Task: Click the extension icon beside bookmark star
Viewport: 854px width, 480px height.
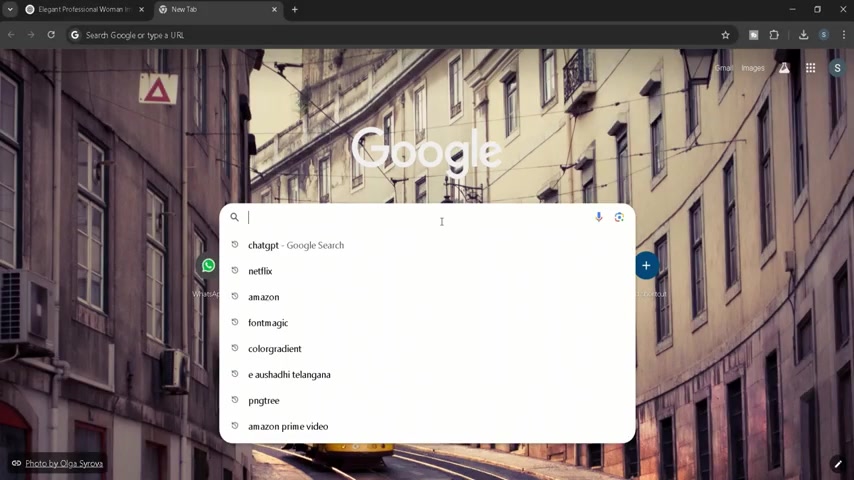Action: pyautogui.click(x=754, y=35)
